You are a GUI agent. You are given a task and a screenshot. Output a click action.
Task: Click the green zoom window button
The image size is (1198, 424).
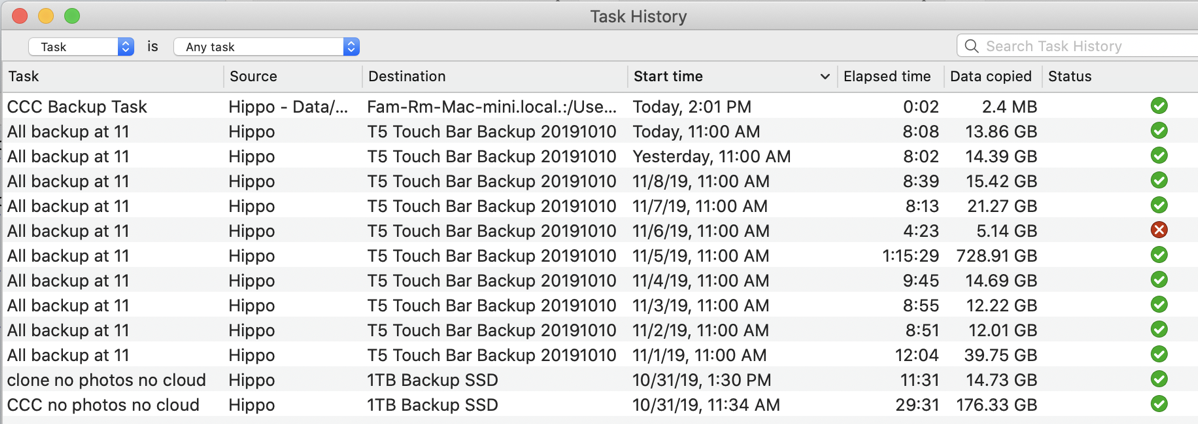click(x=72, y=16)
